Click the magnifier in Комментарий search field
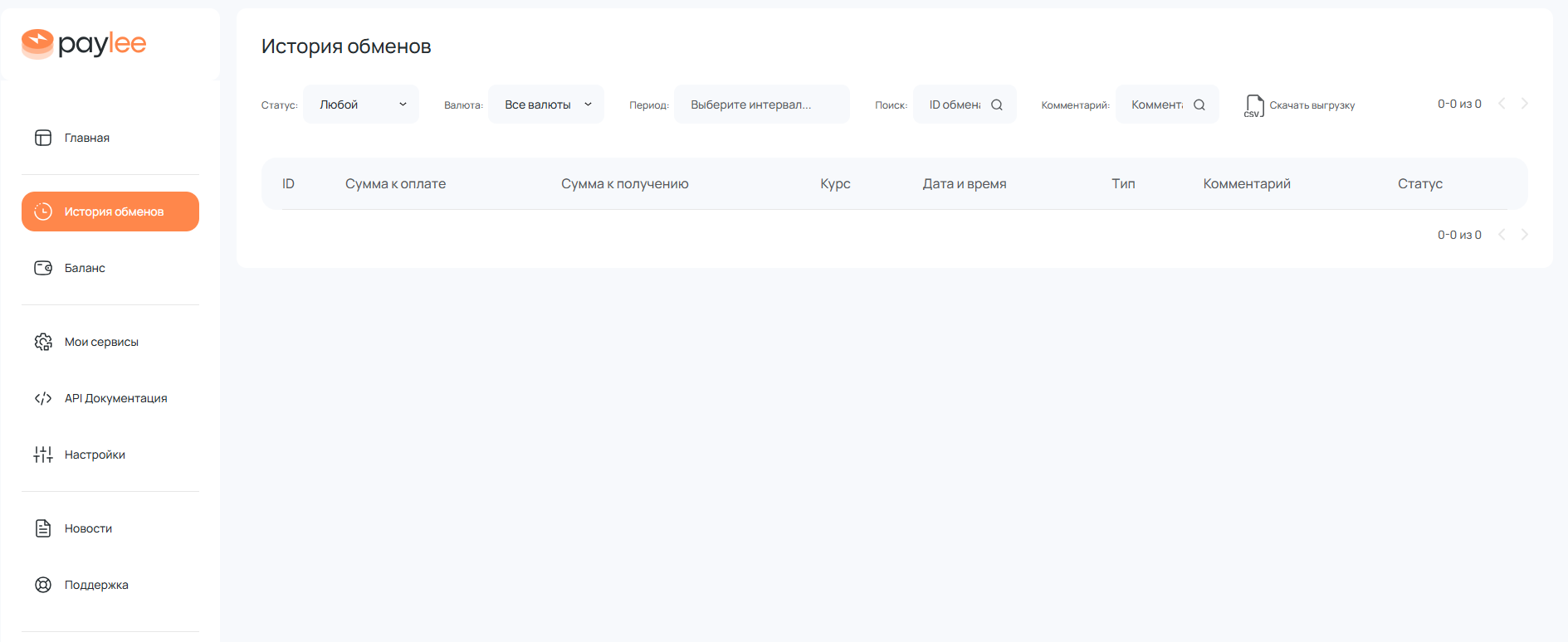Image resolution: width=1568 pixels, height=642 pixels. pyautogui.click(x=1199, y=105)
